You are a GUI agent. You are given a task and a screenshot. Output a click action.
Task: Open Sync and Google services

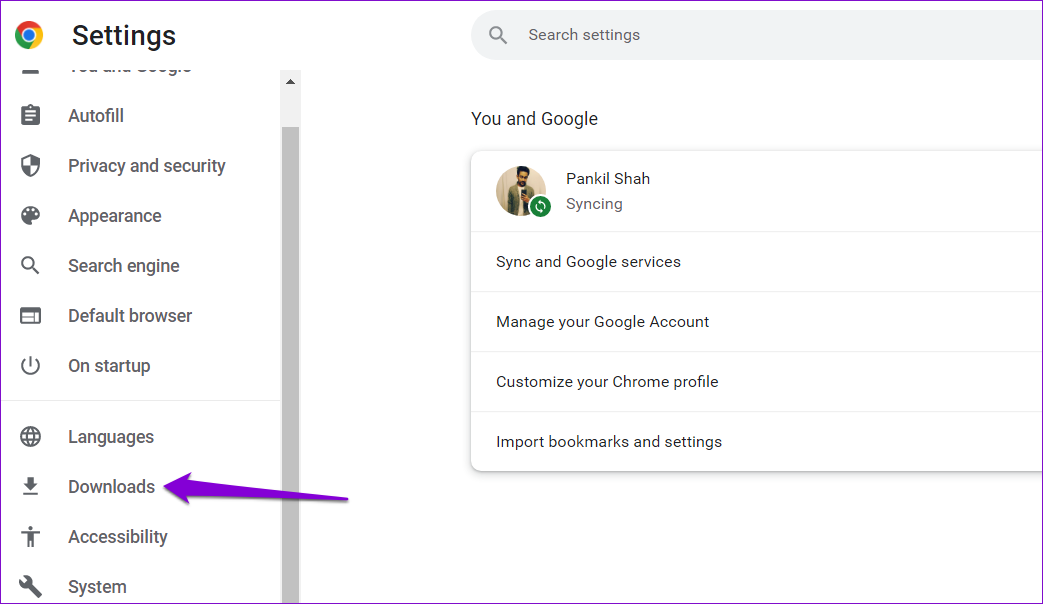click(x=756, y=261)
